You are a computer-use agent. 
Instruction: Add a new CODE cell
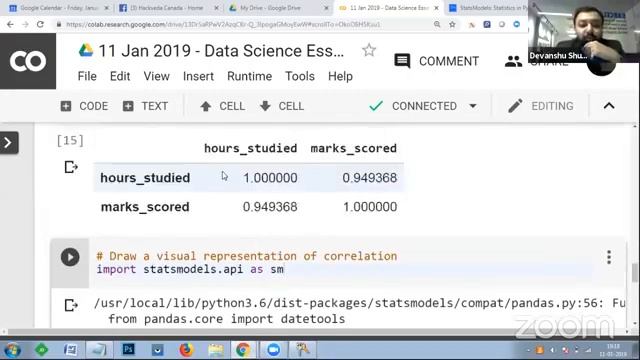(84, 106)
